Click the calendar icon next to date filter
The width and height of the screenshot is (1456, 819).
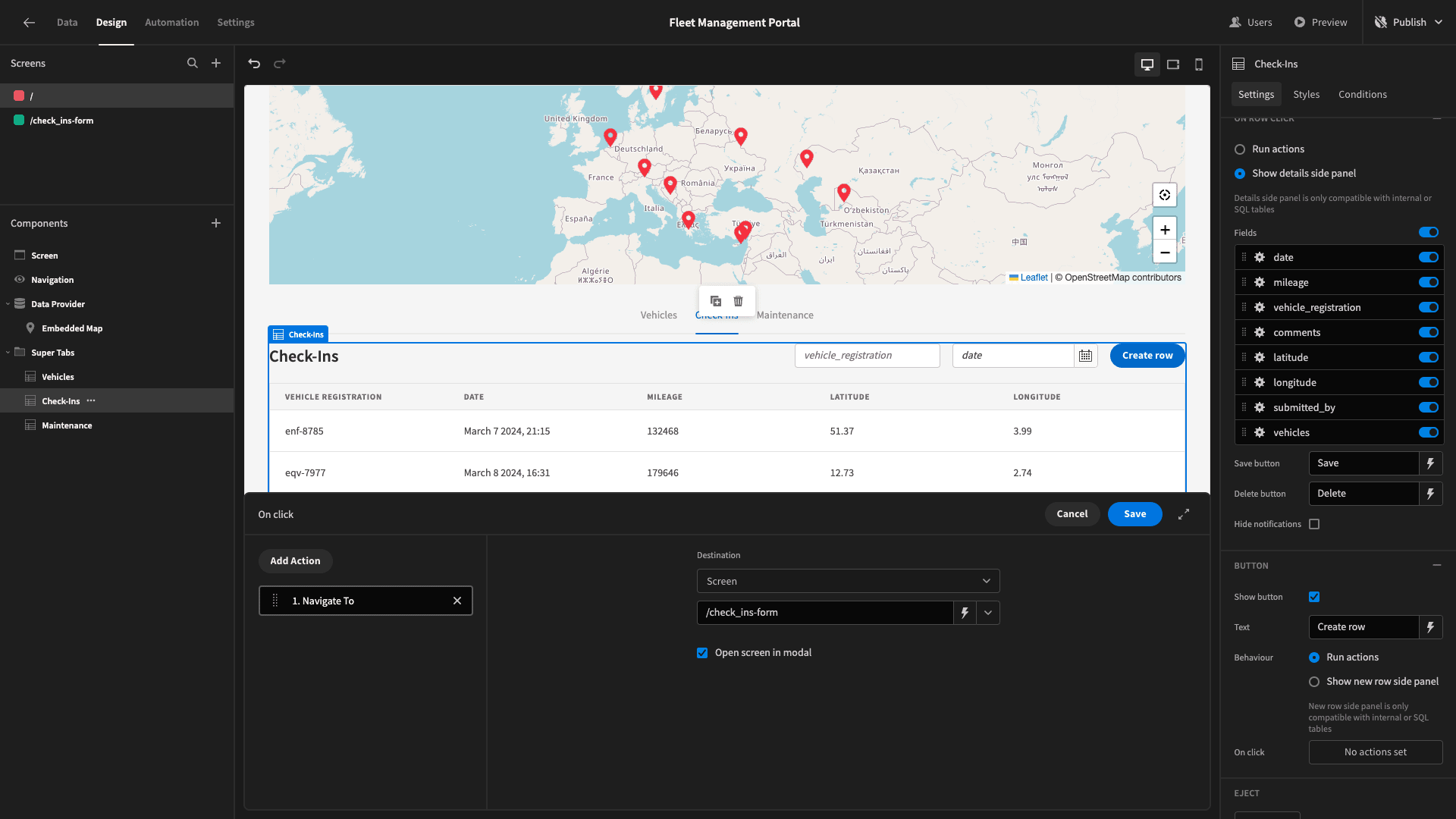point(1085,355)
